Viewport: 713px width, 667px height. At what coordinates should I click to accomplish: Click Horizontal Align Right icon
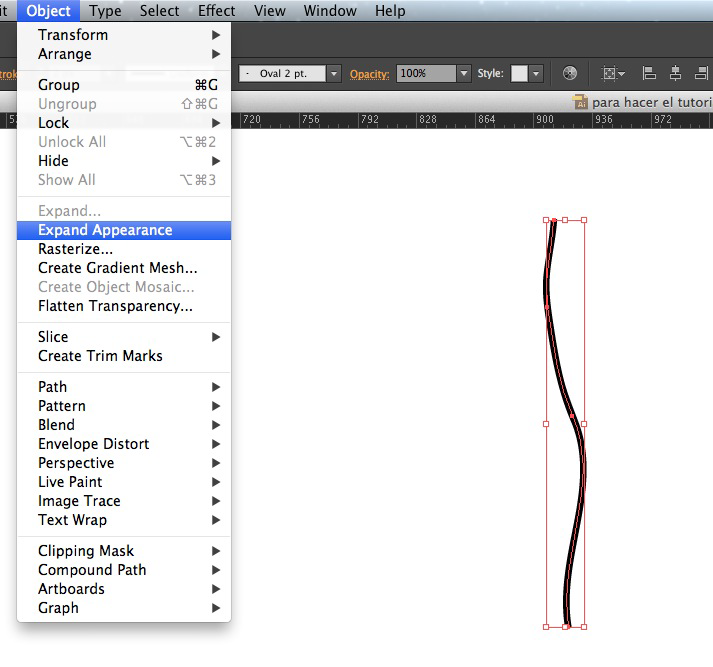tap(702, 73)
